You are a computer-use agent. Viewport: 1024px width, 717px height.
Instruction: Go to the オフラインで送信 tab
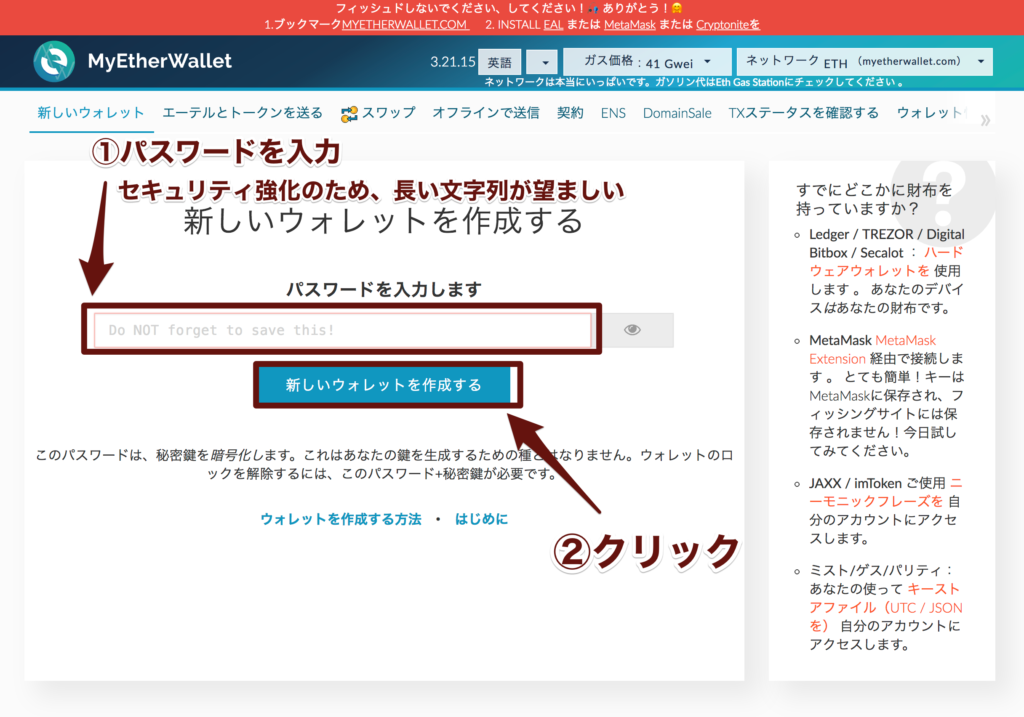[x=486, y=113]
